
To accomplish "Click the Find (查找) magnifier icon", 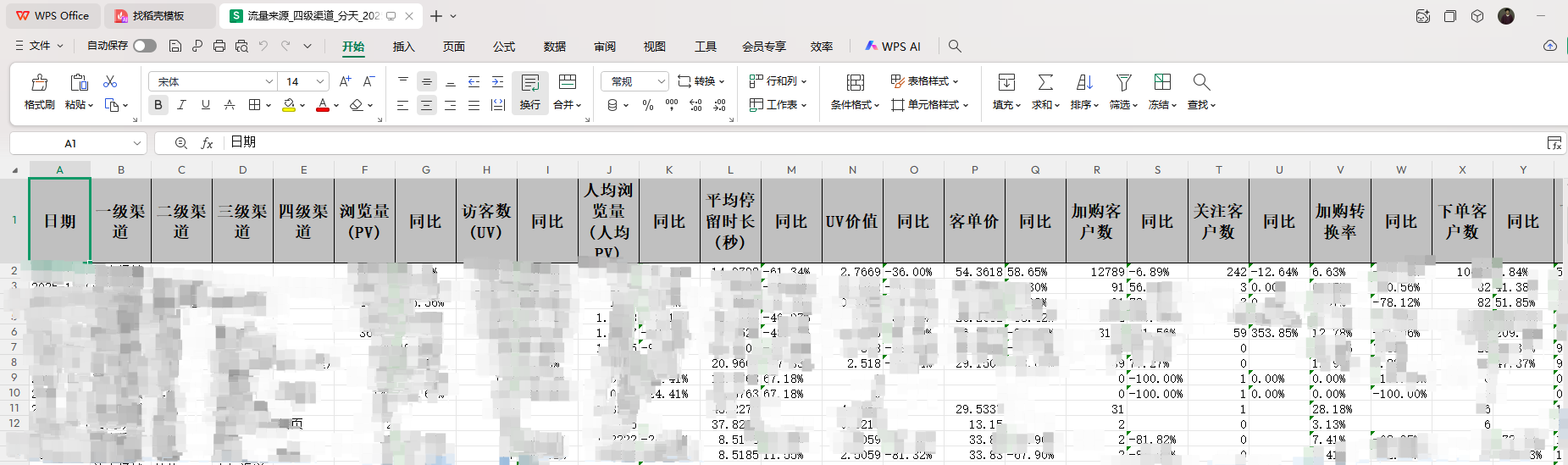I will (1201, 82).
